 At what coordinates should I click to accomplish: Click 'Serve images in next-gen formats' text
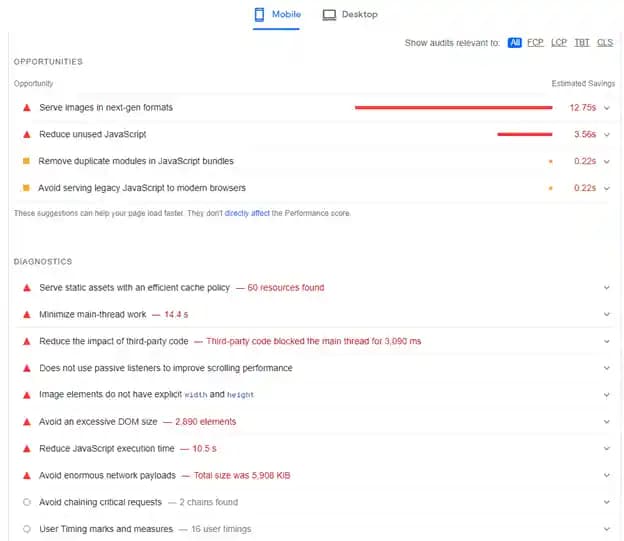tap(106, 107)
